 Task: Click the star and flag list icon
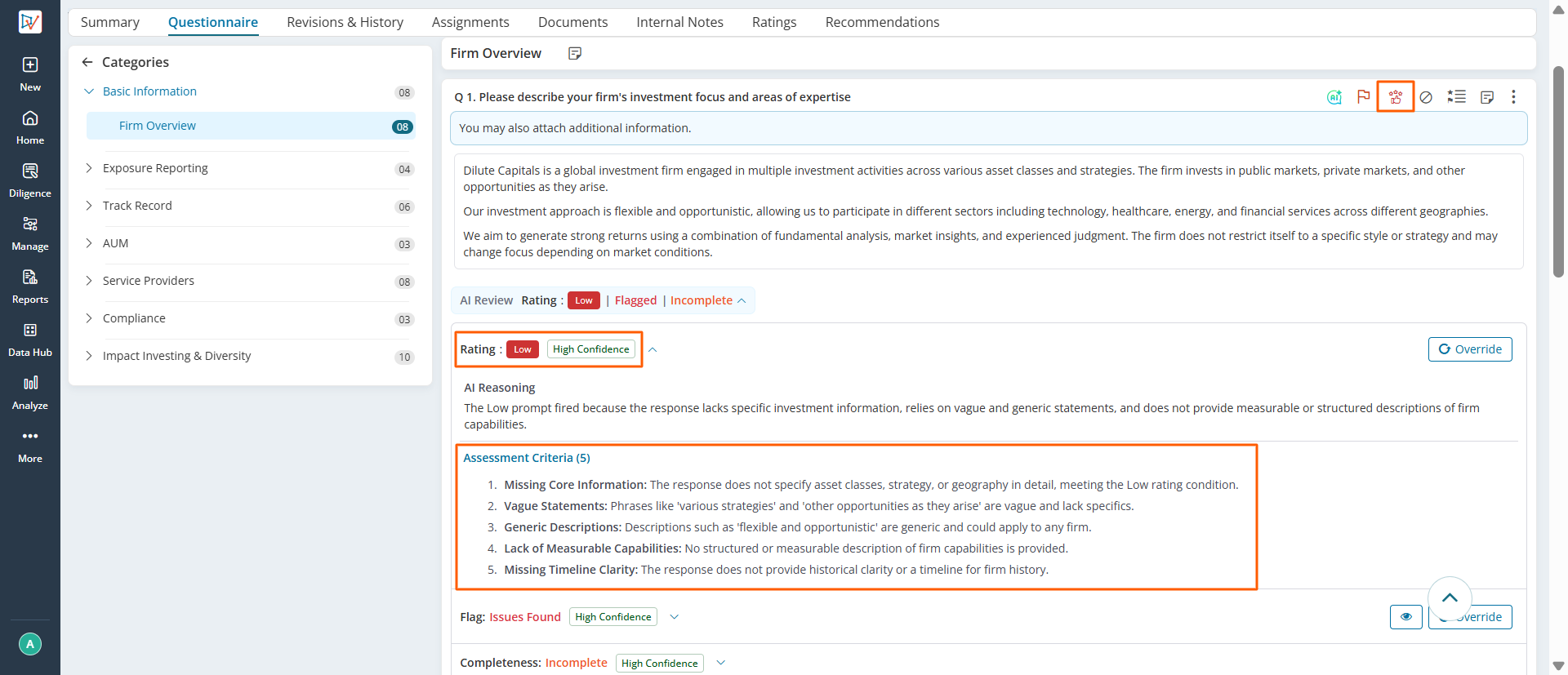[1457, 96]
